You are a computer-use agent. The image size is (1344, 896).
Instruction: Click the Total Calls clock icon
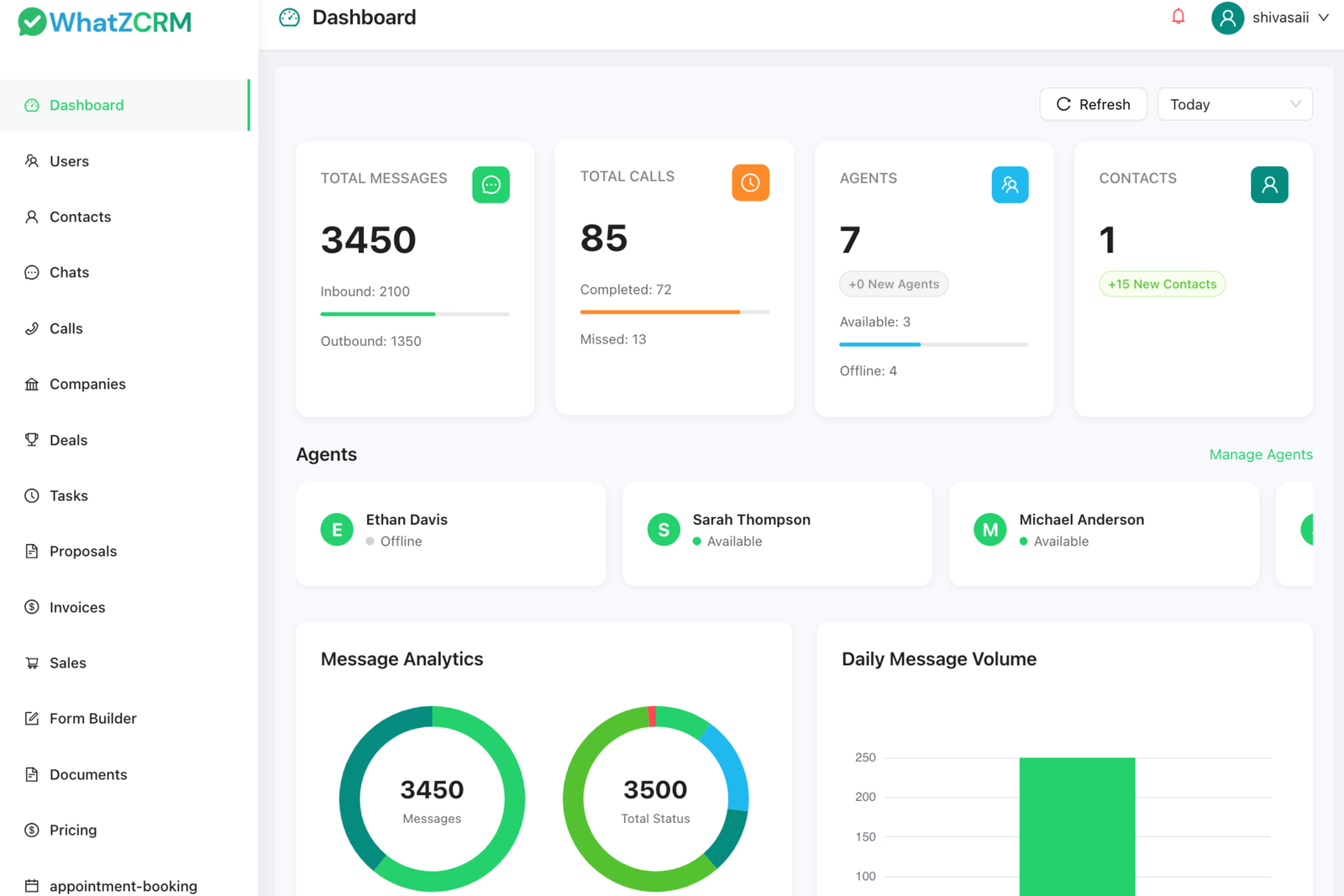coord(750,182)
